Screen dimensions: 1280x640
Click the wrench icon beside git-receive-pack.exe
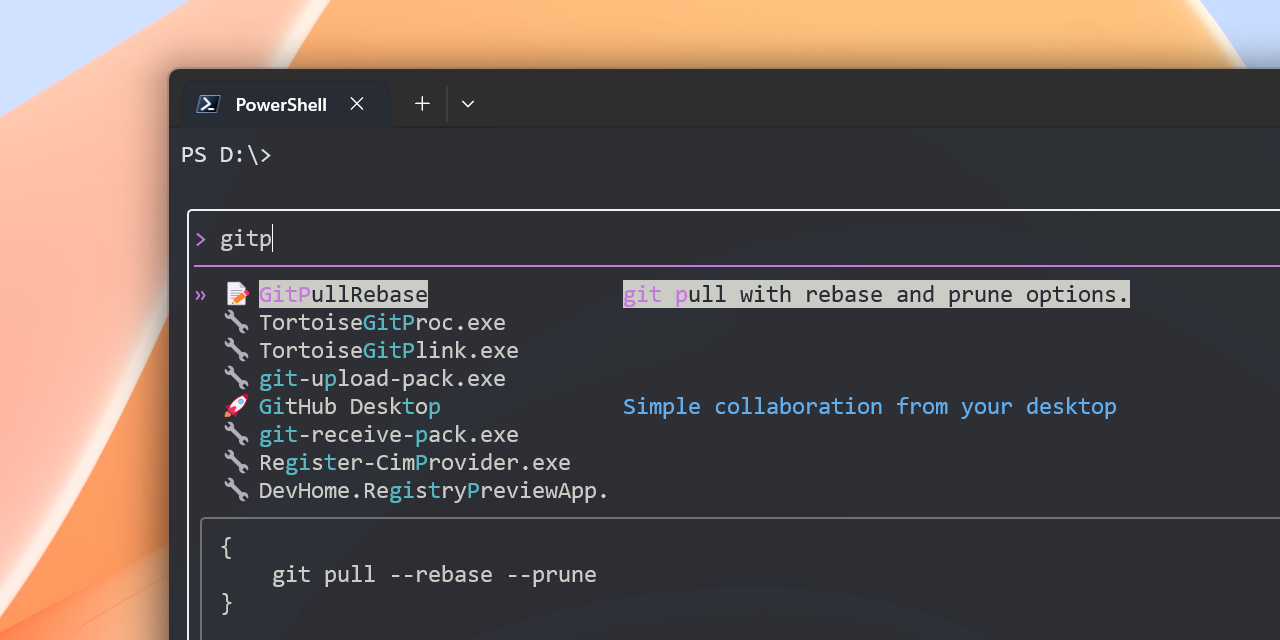click(x=237, y=434)
